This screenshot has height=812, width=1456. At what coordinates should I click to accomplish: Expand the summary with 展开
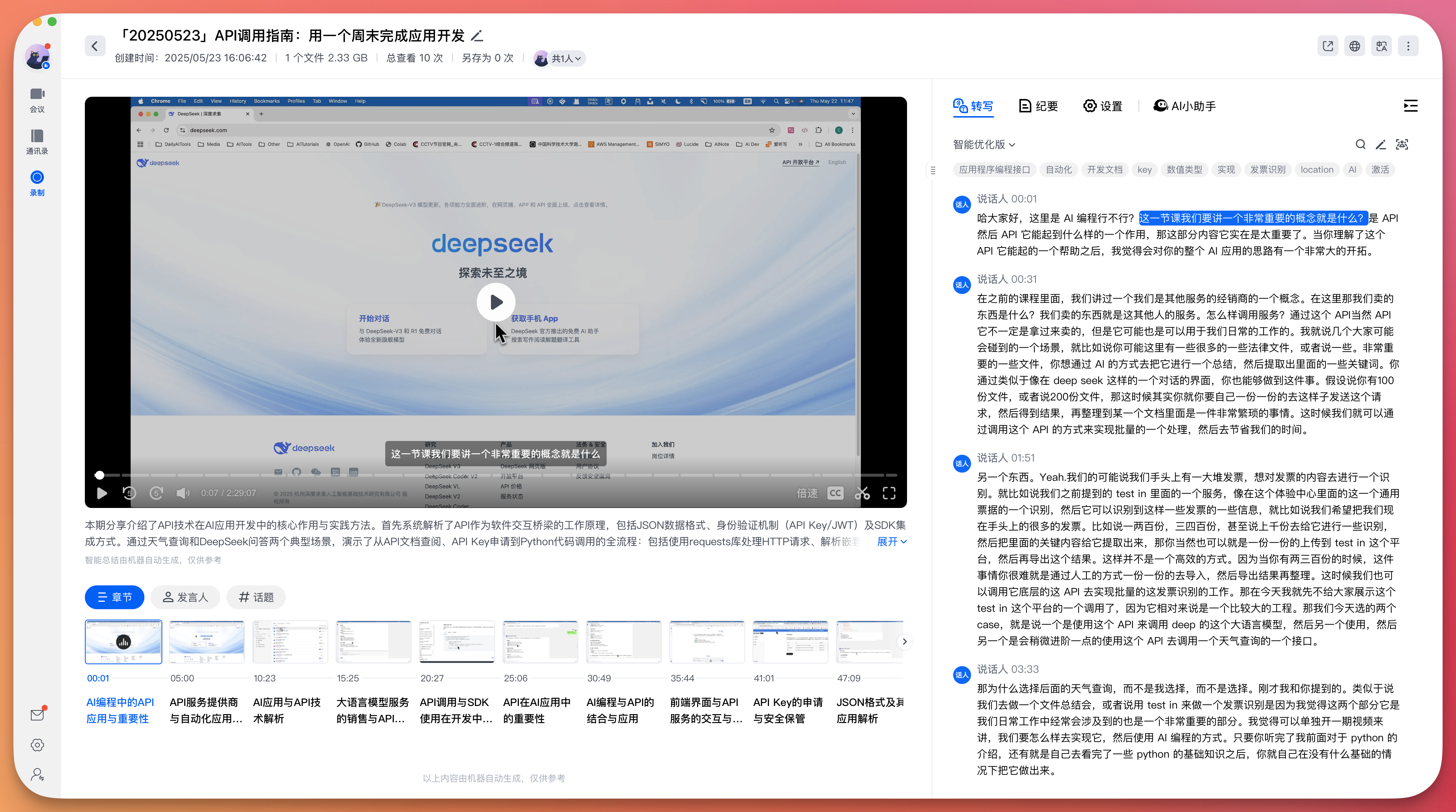tap(891, 541)
